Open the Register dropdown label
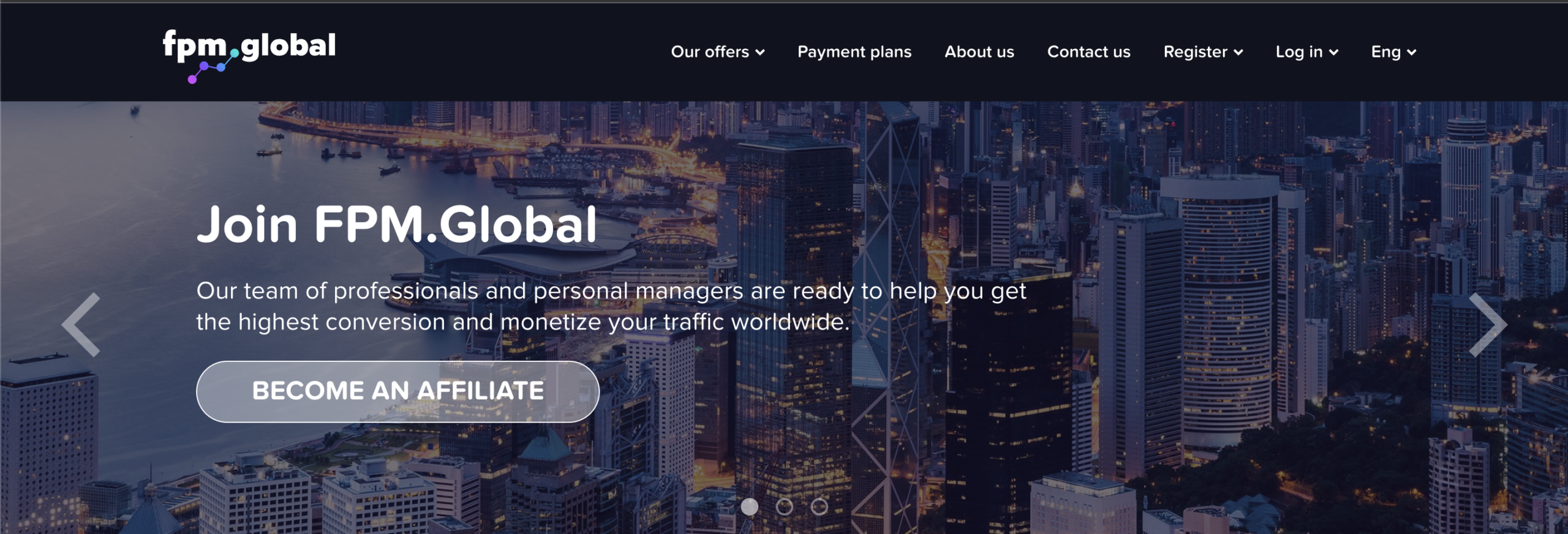 1196,52
